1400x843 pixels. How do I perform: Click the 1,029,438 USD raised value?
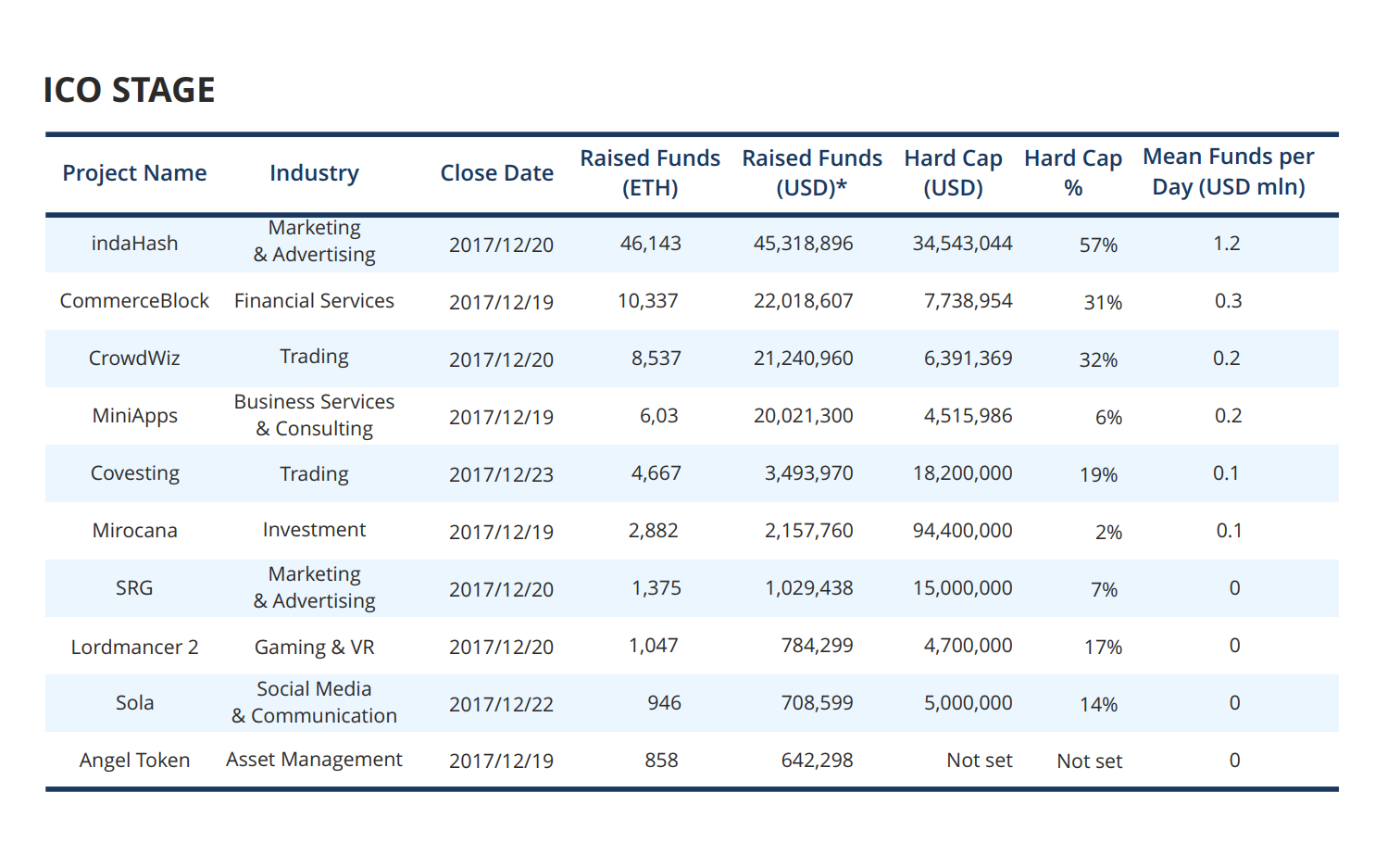[809, 588]
